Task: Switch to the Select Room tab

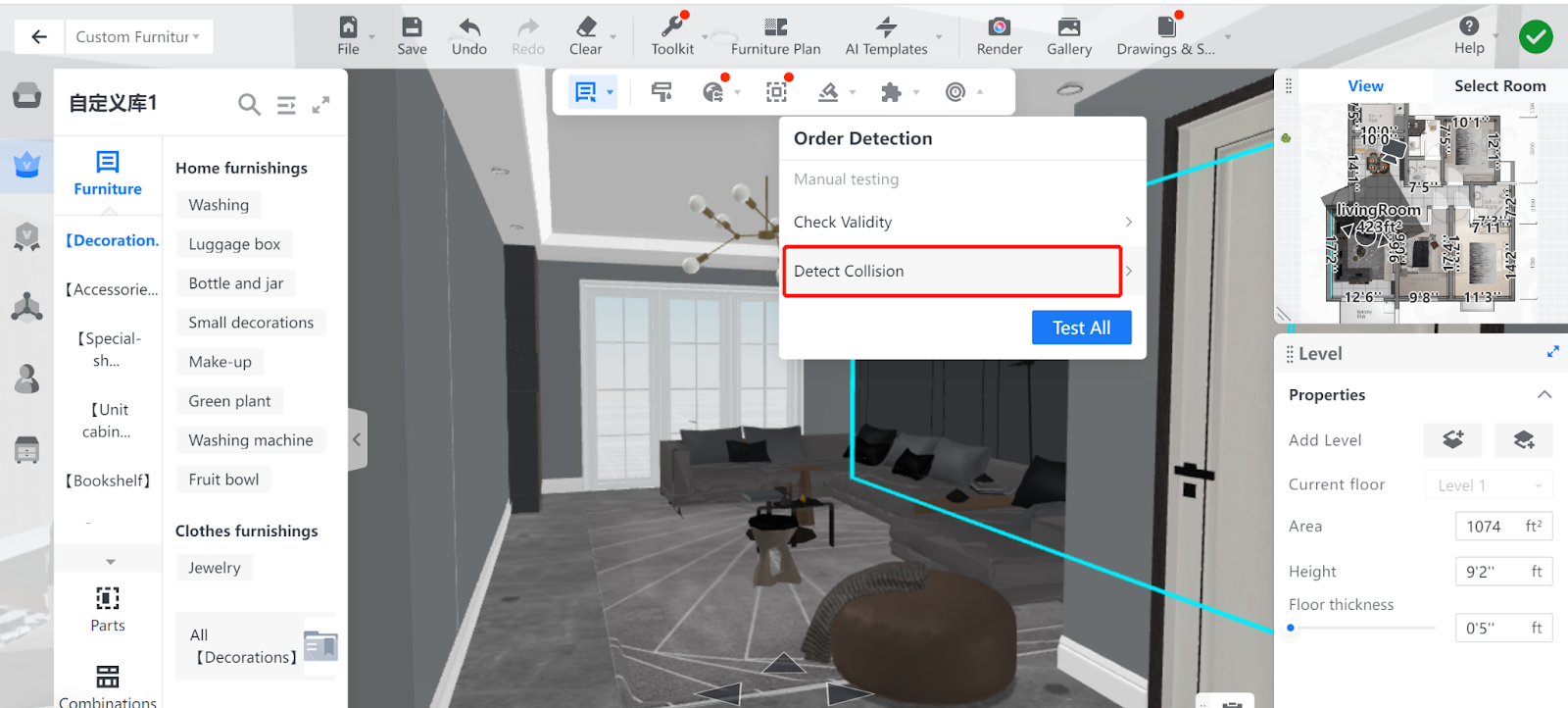Action: click(x=1499, y=86)
